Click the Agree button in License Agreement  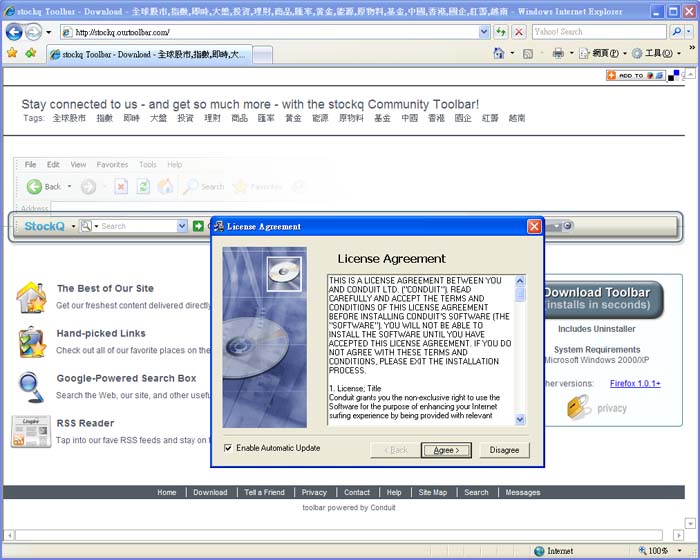(446, 450)
